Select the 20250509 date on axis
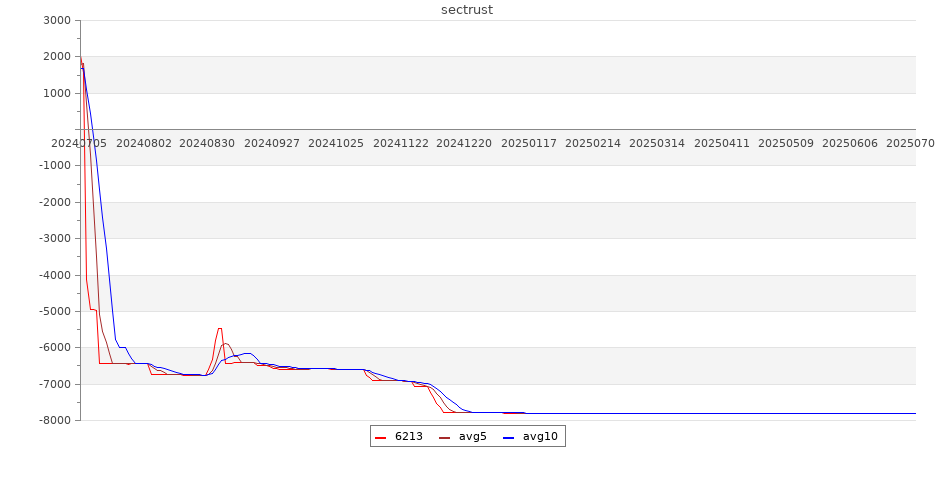 click(786, 144)
